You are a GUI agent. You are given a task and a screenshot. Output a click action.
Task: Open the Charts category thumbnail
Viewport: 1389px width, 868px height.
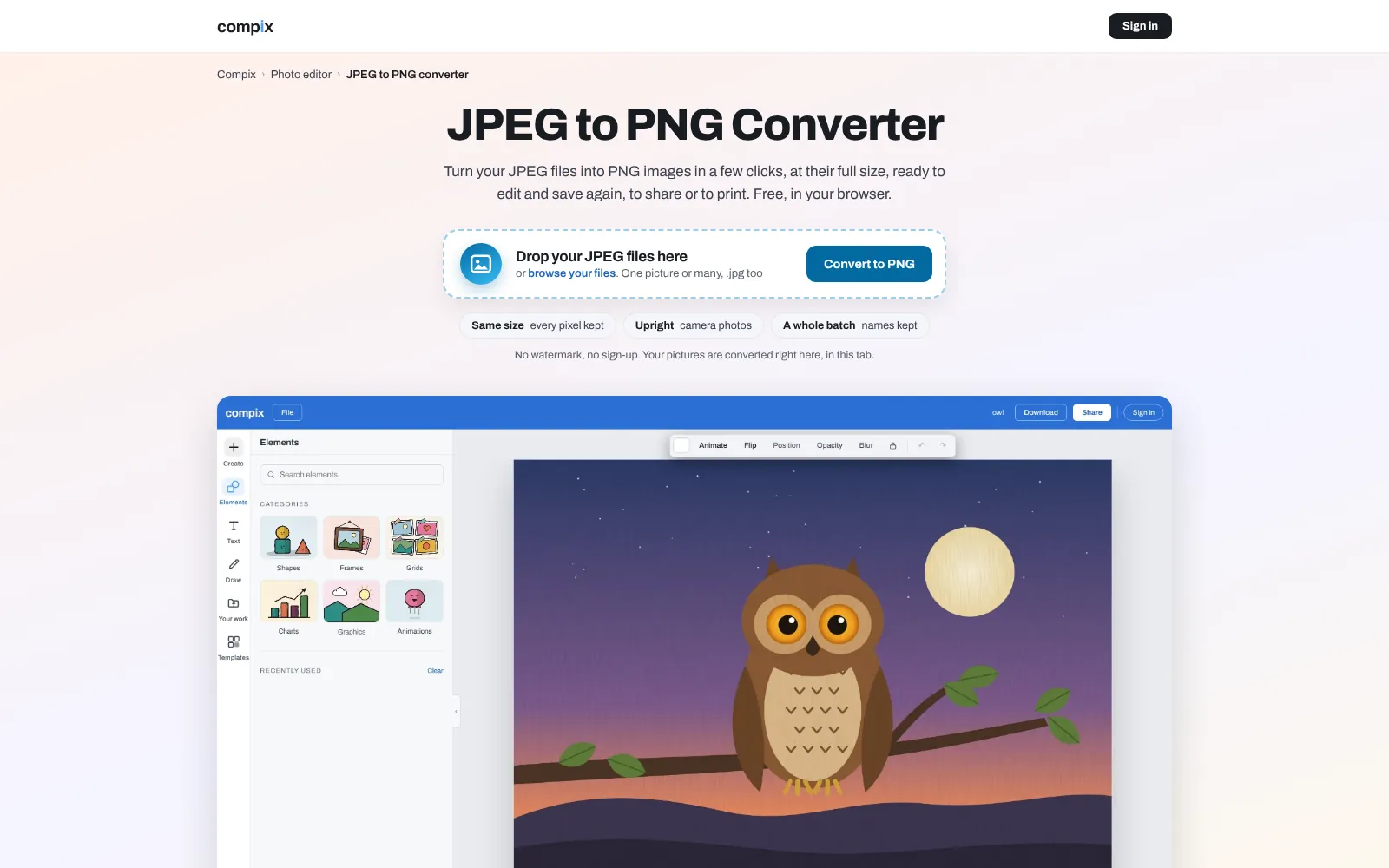pos(288,602)
